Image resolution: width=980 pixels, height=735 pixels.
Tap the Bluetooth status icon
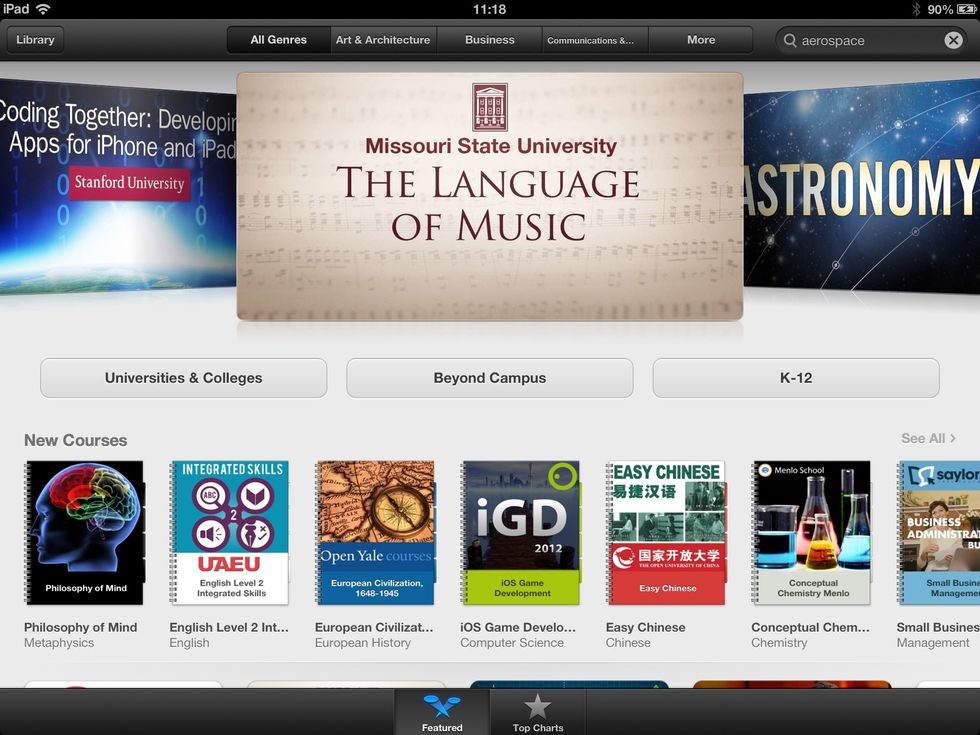[x=916, y=9]
